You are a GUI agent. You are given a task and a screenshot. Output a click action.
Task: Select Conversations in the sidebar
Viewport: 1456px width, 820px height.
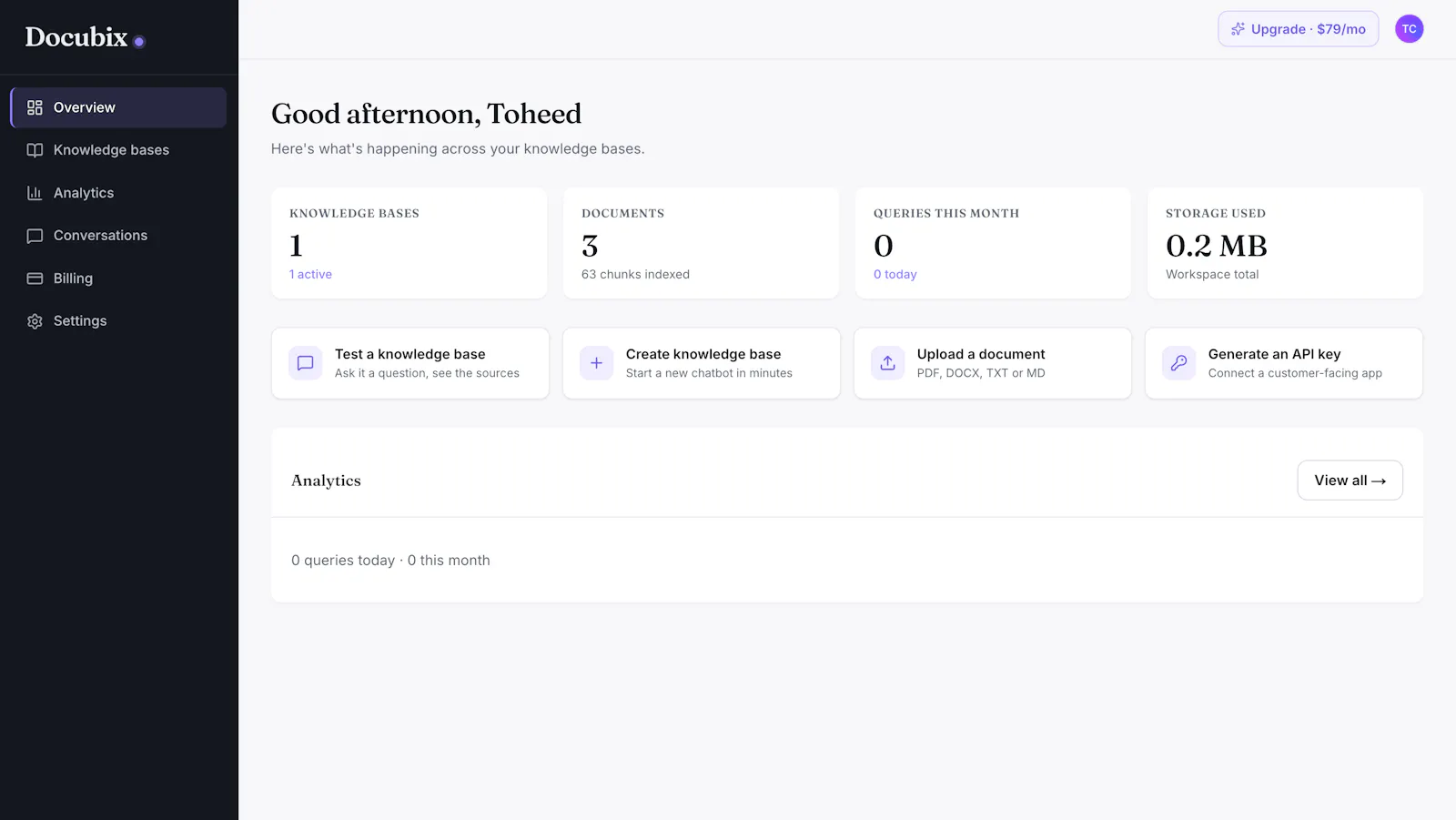coord(118,236)
